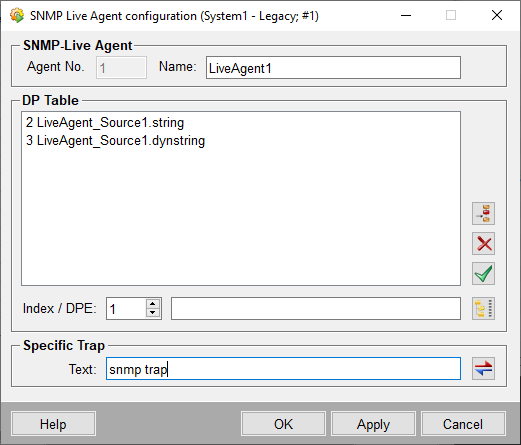Viewport: 521px width, 445px height.
Task: Click the empty DPE text field
Action: click(x=316, y=309)
